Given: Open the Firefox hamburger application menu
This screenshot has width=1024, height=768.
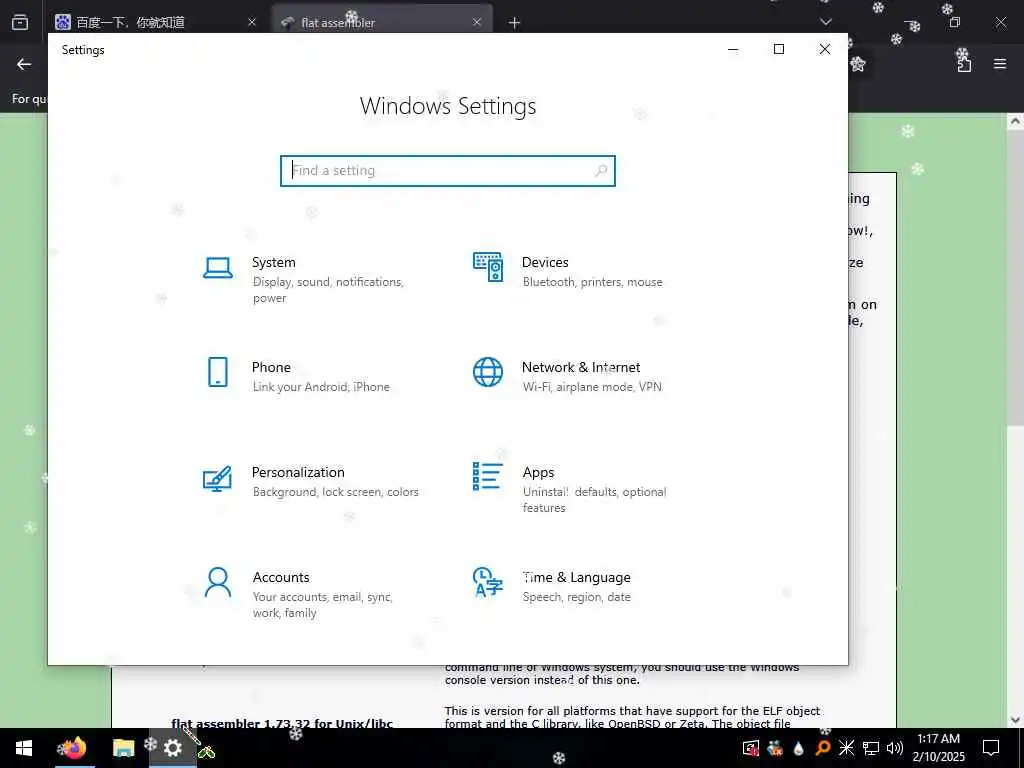Looking at the screenshot, I should pos(1000,64).
